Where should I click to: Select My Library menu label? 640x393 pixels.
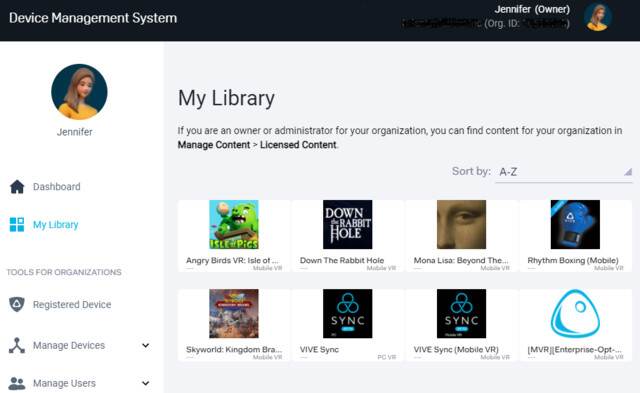point(56,224)
